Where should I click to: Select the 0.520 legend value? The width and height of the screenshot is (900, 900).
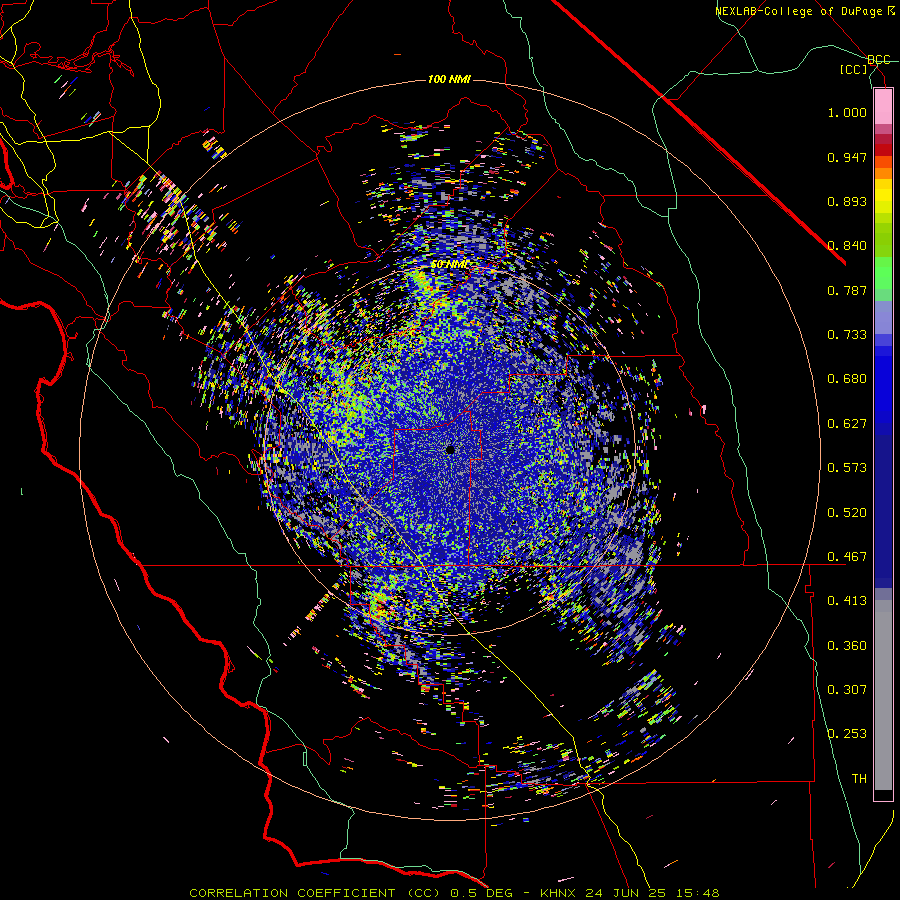click(847, 513)
